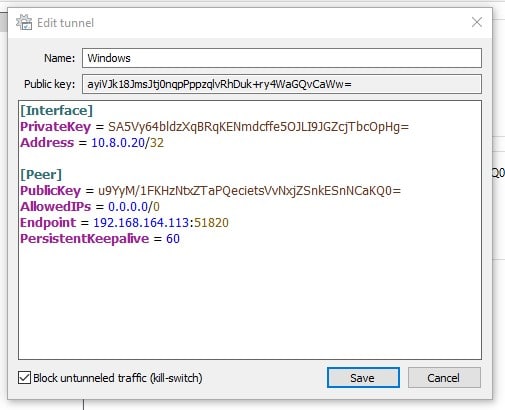Screen dimensions: 505x410
Task: Click the PersistentKeepalive value 60
Action: [173, 239]
